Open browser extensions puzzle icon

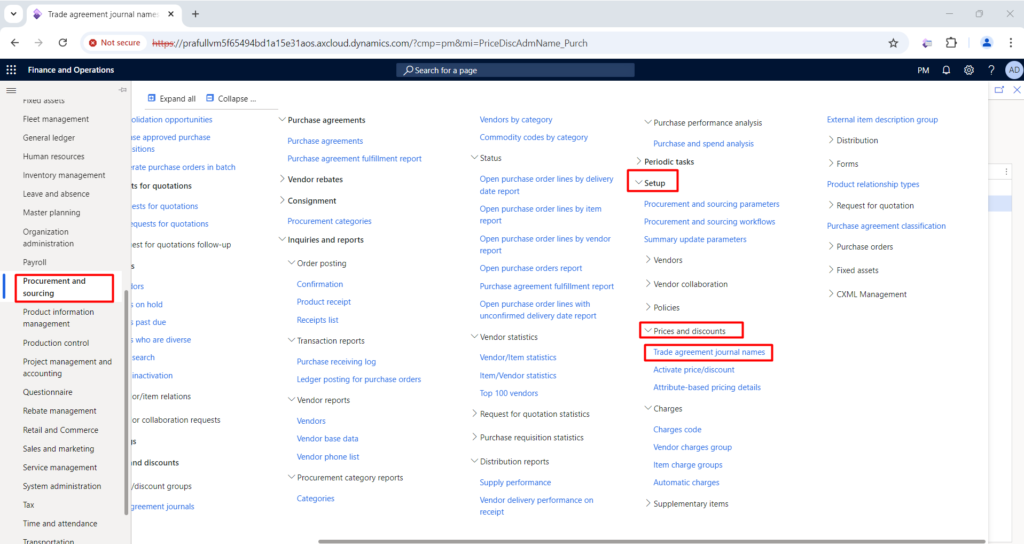(951, 43)
